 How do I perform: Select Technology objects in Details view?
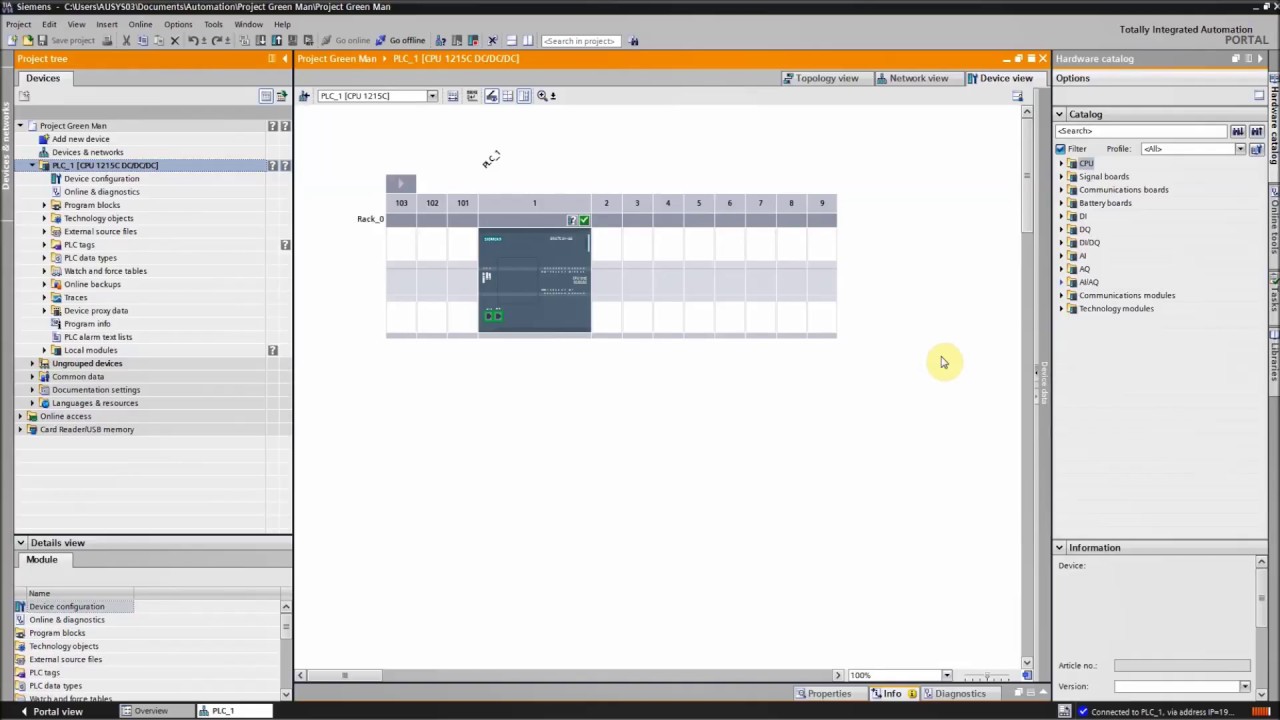click(x=64, y=646)
